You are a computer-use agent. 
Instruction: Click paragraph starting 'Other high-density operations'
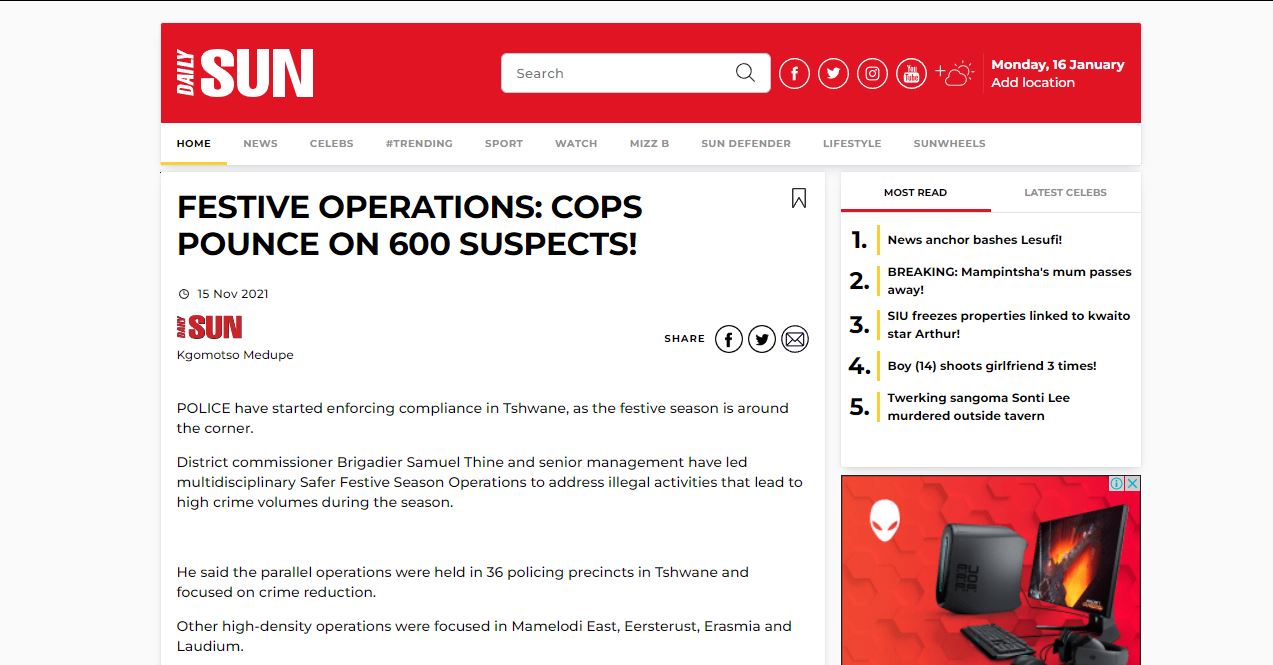[484, 636]
